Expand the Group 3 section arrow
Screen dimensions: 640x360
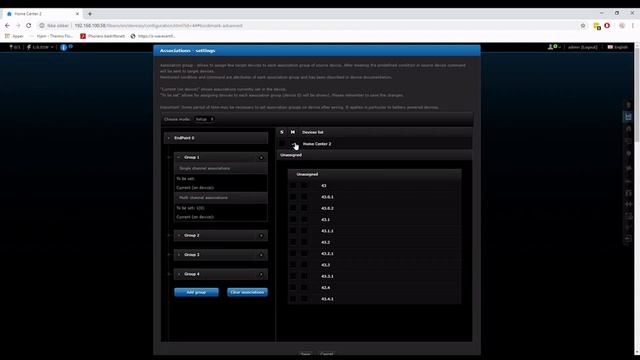pyautogui.click(x=178, y=255)
